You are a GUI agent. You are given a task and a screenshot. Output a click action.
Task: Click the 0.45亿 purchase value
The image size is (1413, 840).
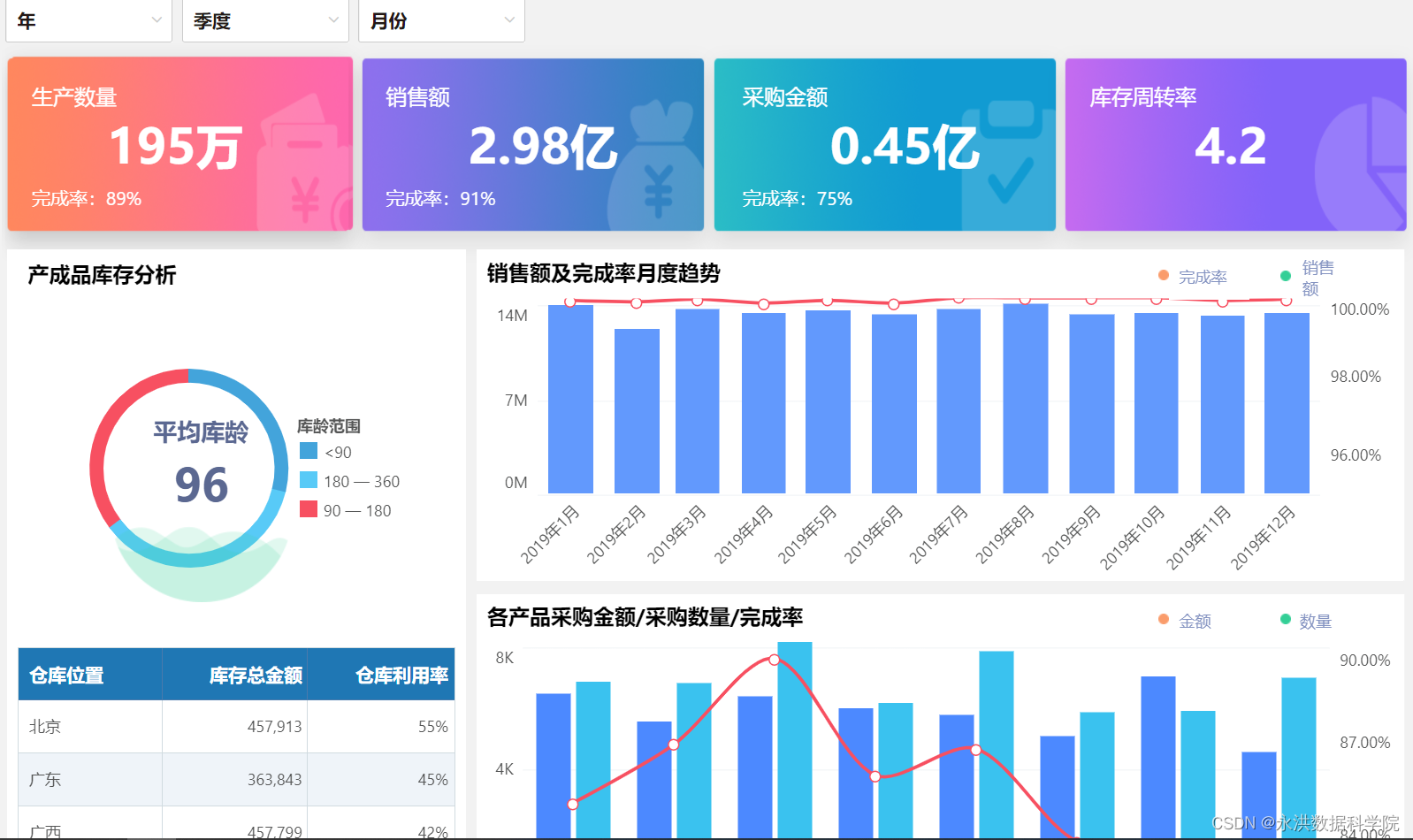coord(905,147)
